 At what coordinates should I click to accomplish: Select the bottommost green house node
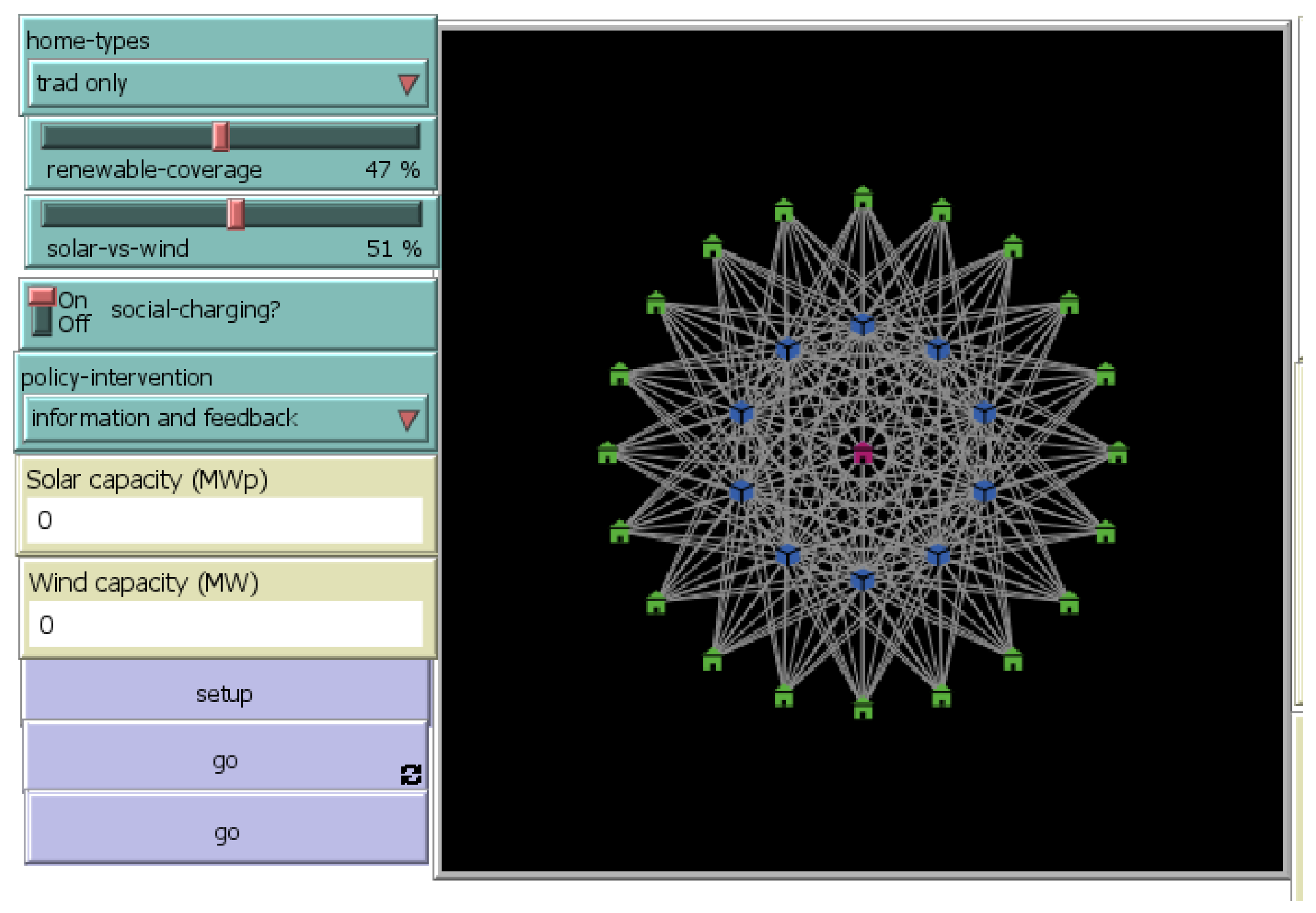[863, 708]
